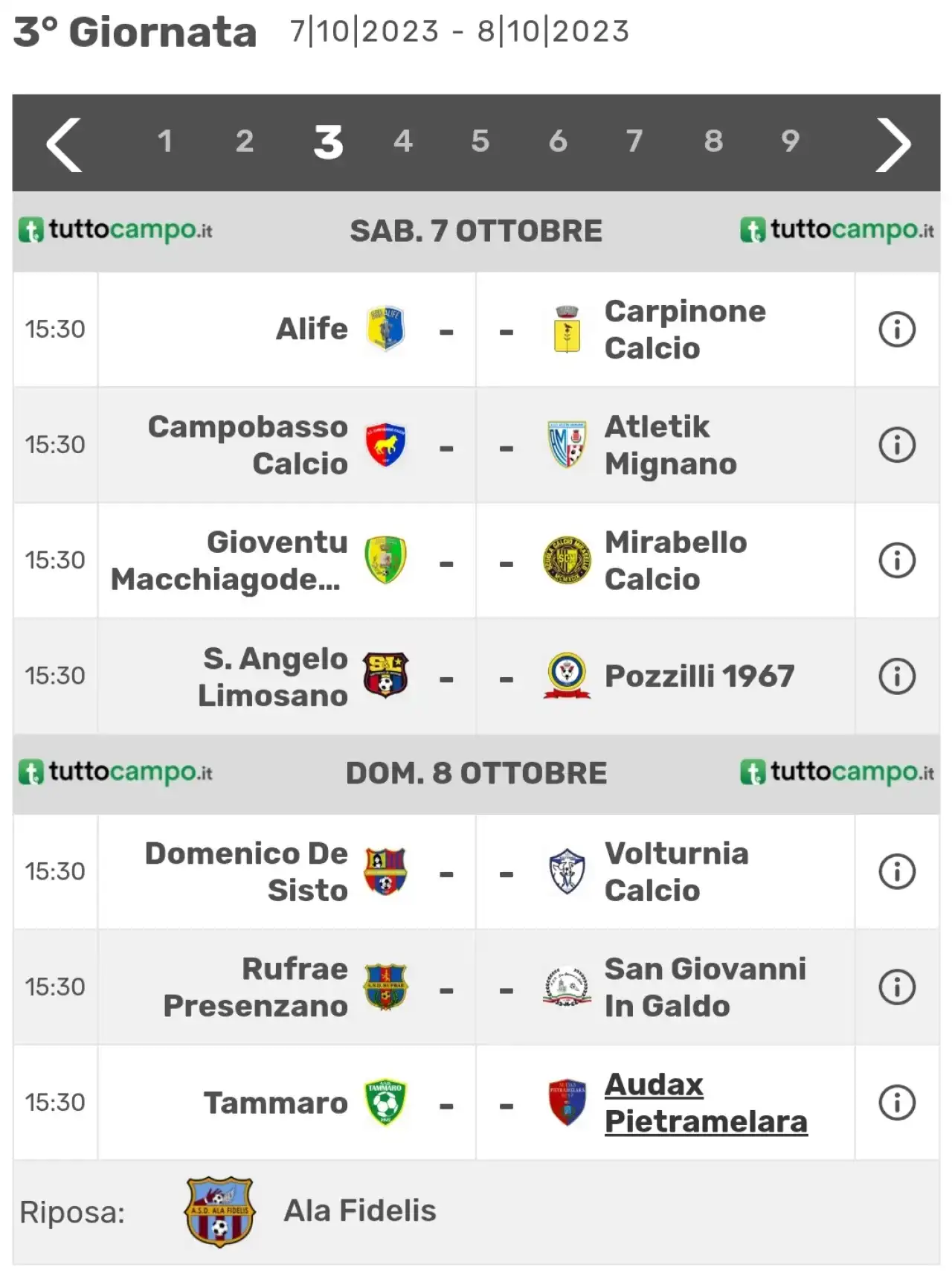Open the Volturnia Calcio team name

(x=676, y=871)
